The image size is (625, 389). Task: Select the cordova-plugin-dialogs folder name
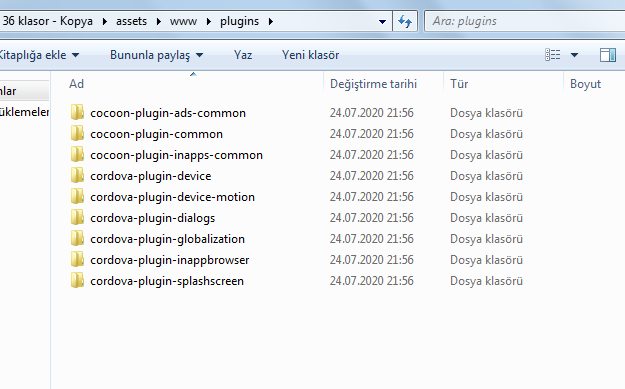(x=153, y=218)
